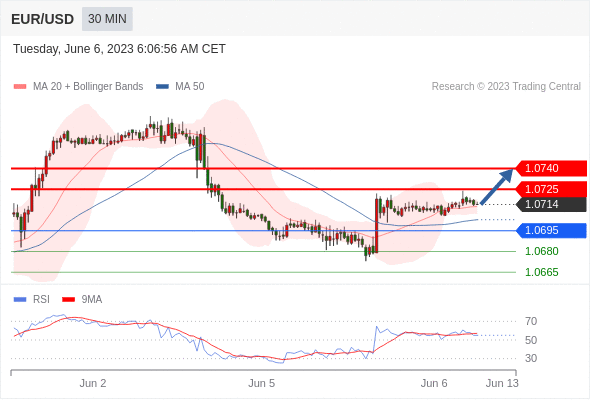Click the RSI legend label
This screenshot has width=590, height=400.
41,300
